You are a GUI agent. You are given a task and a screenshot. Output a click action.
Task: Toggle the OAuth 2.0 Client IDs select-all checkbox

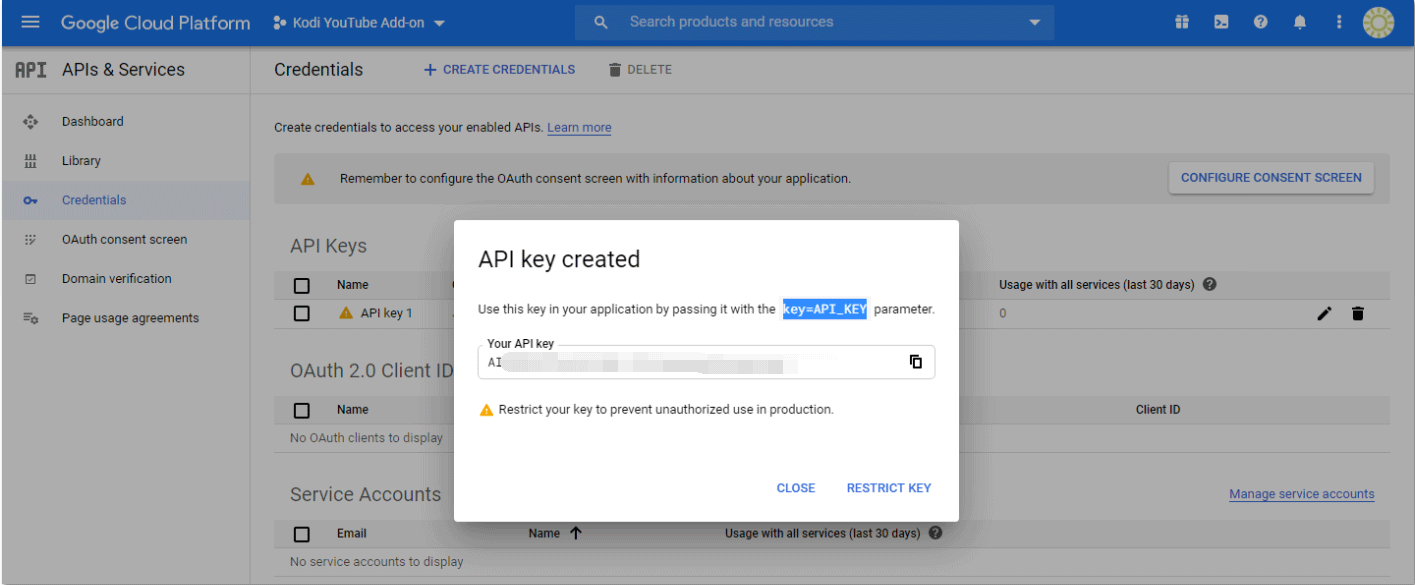click(x=302, y=410)
